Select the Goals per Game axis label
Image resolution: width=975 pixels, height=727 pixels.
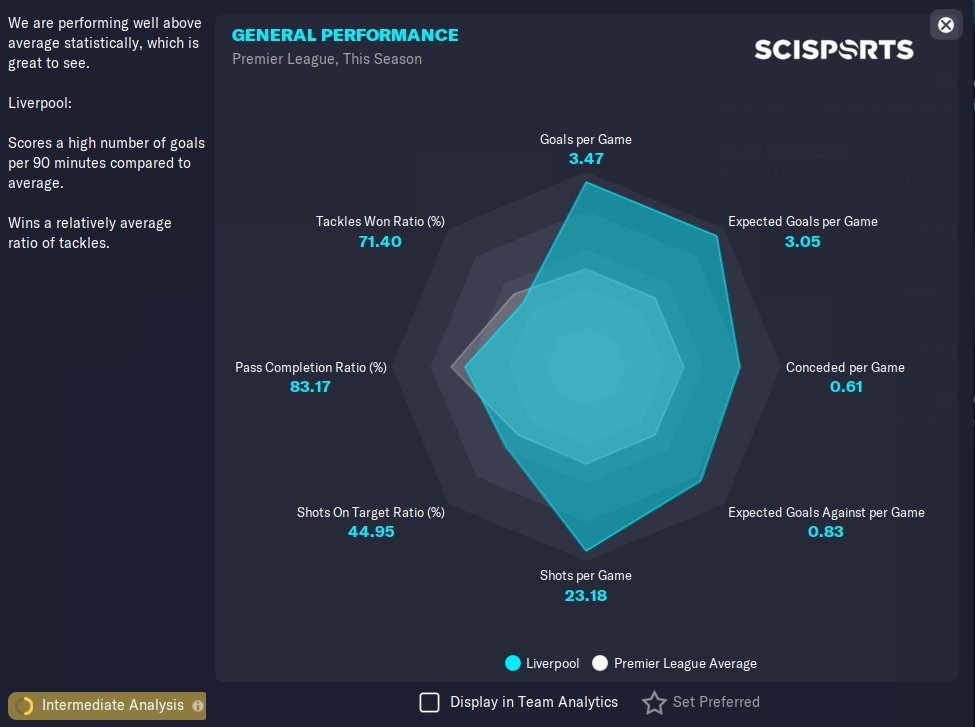coord(586,139)
